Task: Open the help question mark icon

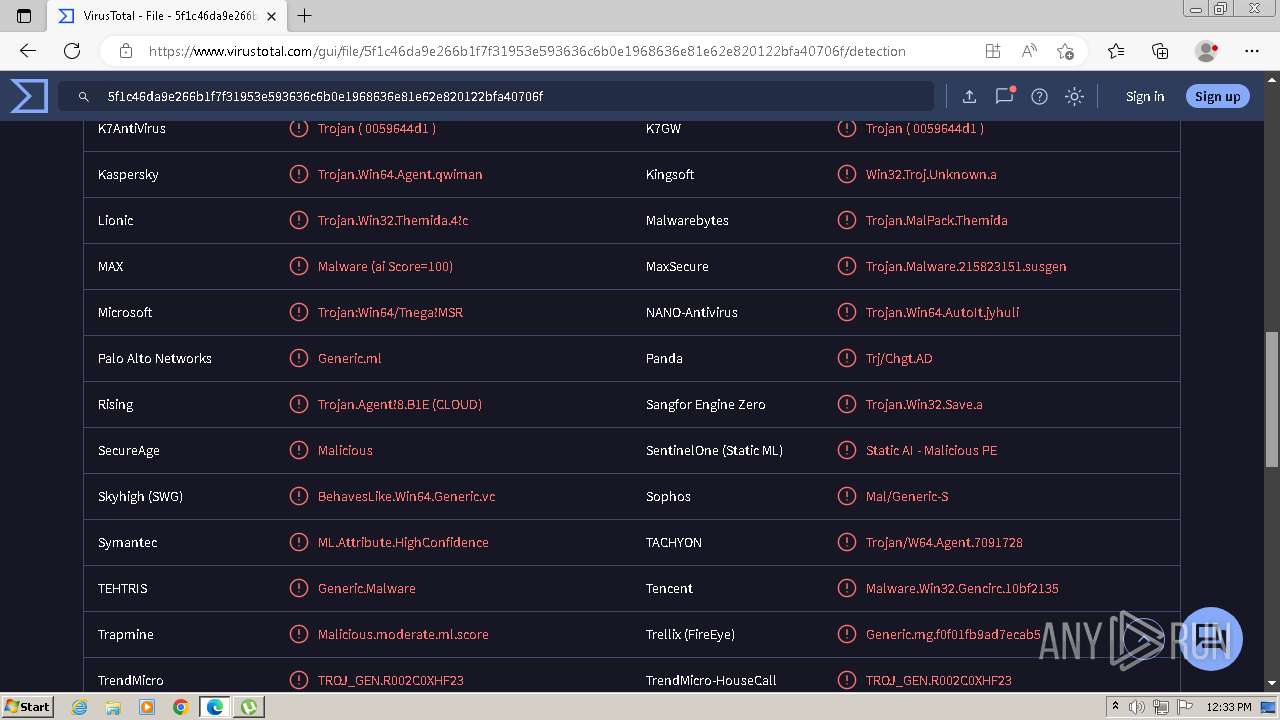Action: click(x=1039, y=96)
